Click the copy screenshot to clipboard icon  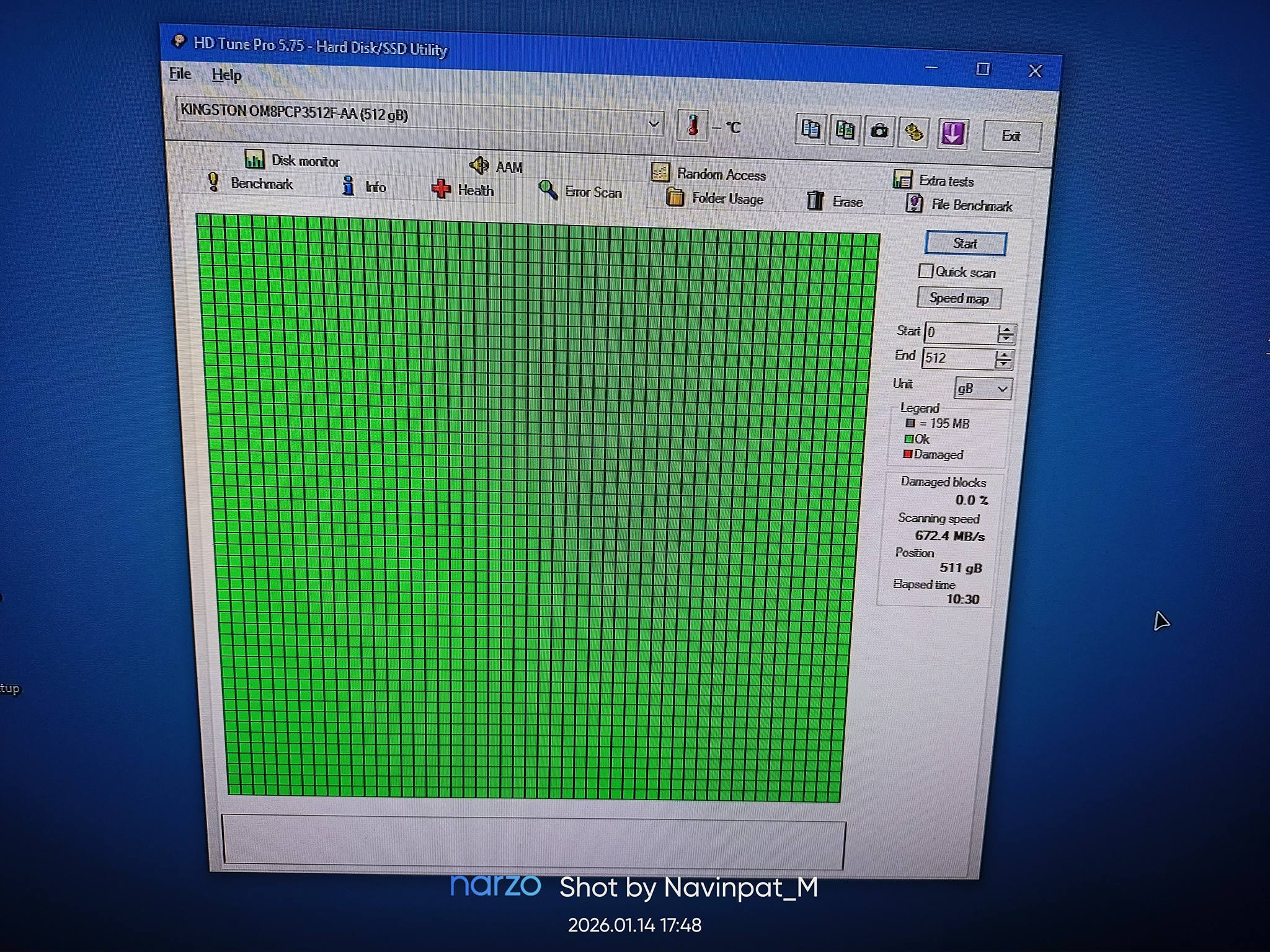click(845, 131)
